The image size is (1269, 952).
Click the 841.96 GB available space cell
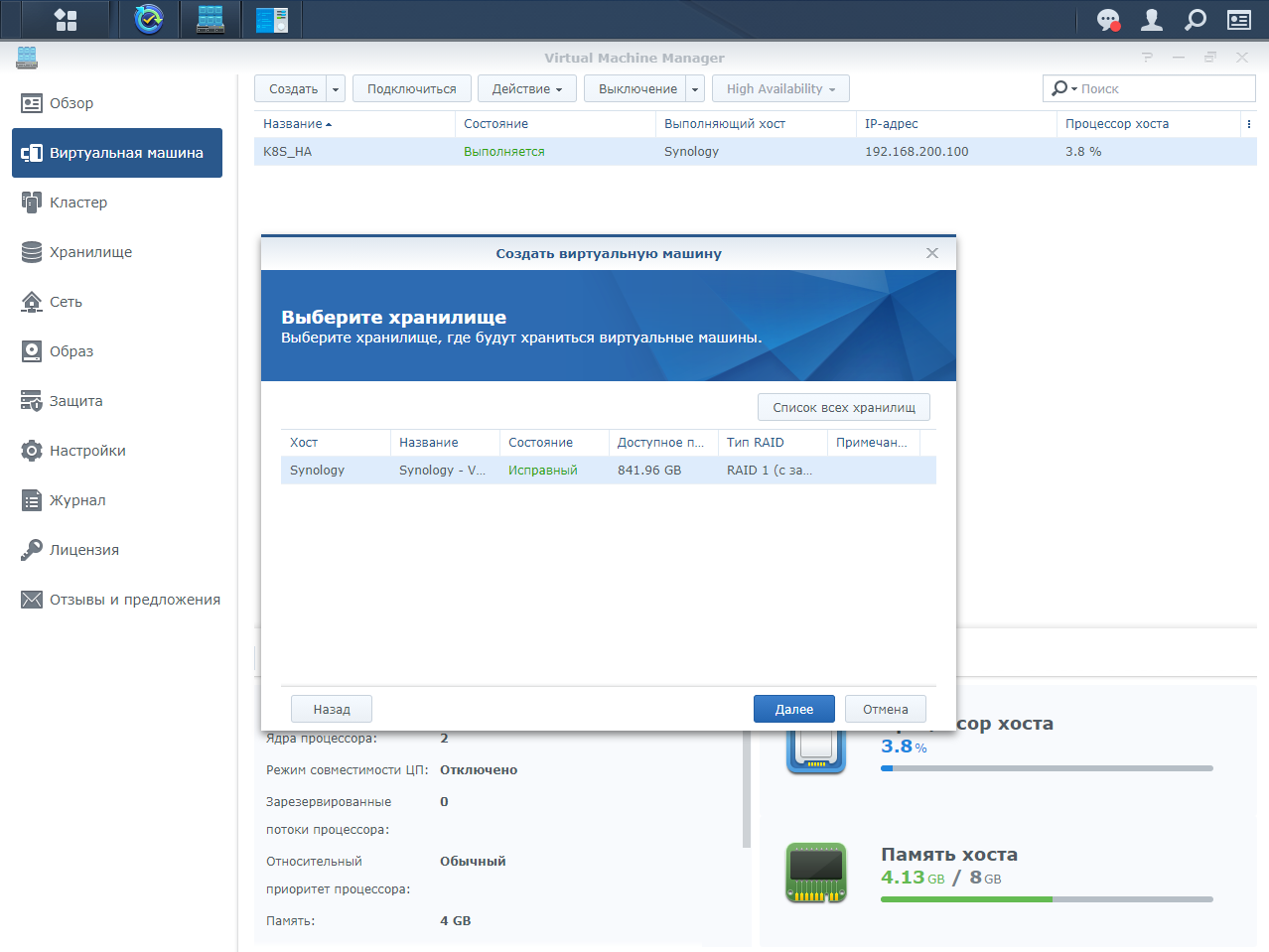649,471
